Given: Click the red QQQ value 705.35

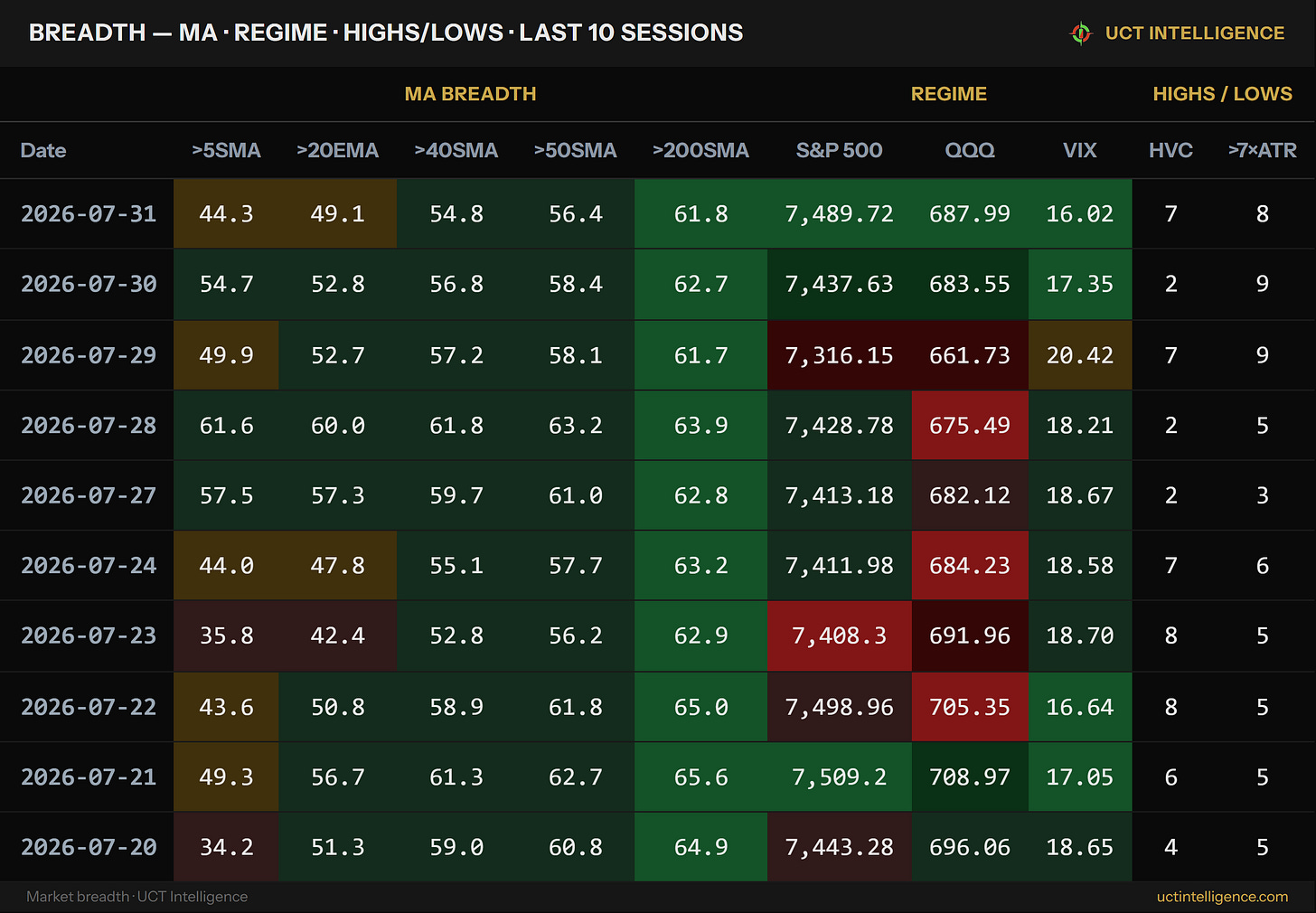Looking at the screenshot, I should coord(970,707).
